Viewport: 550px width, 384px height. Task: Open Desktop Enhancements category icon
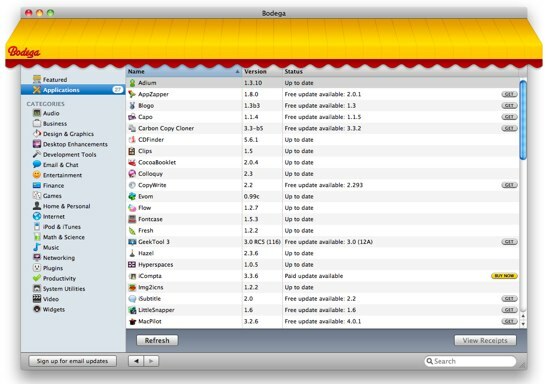tap(37, 144)
